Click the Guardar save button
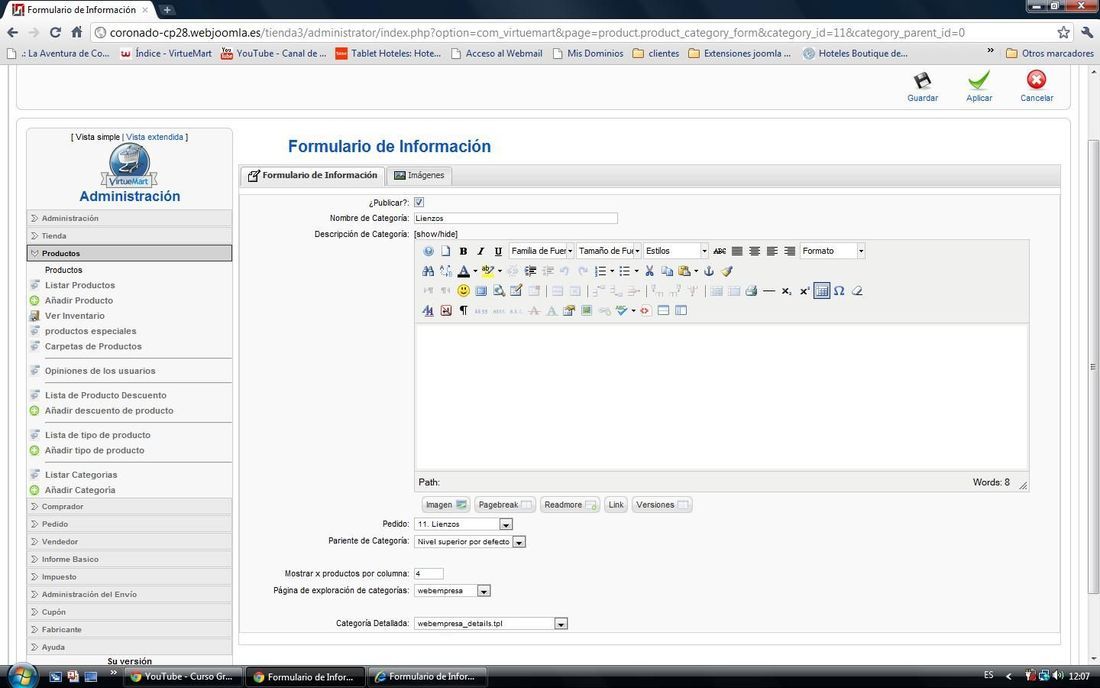This screenshot has height=688, width=1100. tap(923, 87)
